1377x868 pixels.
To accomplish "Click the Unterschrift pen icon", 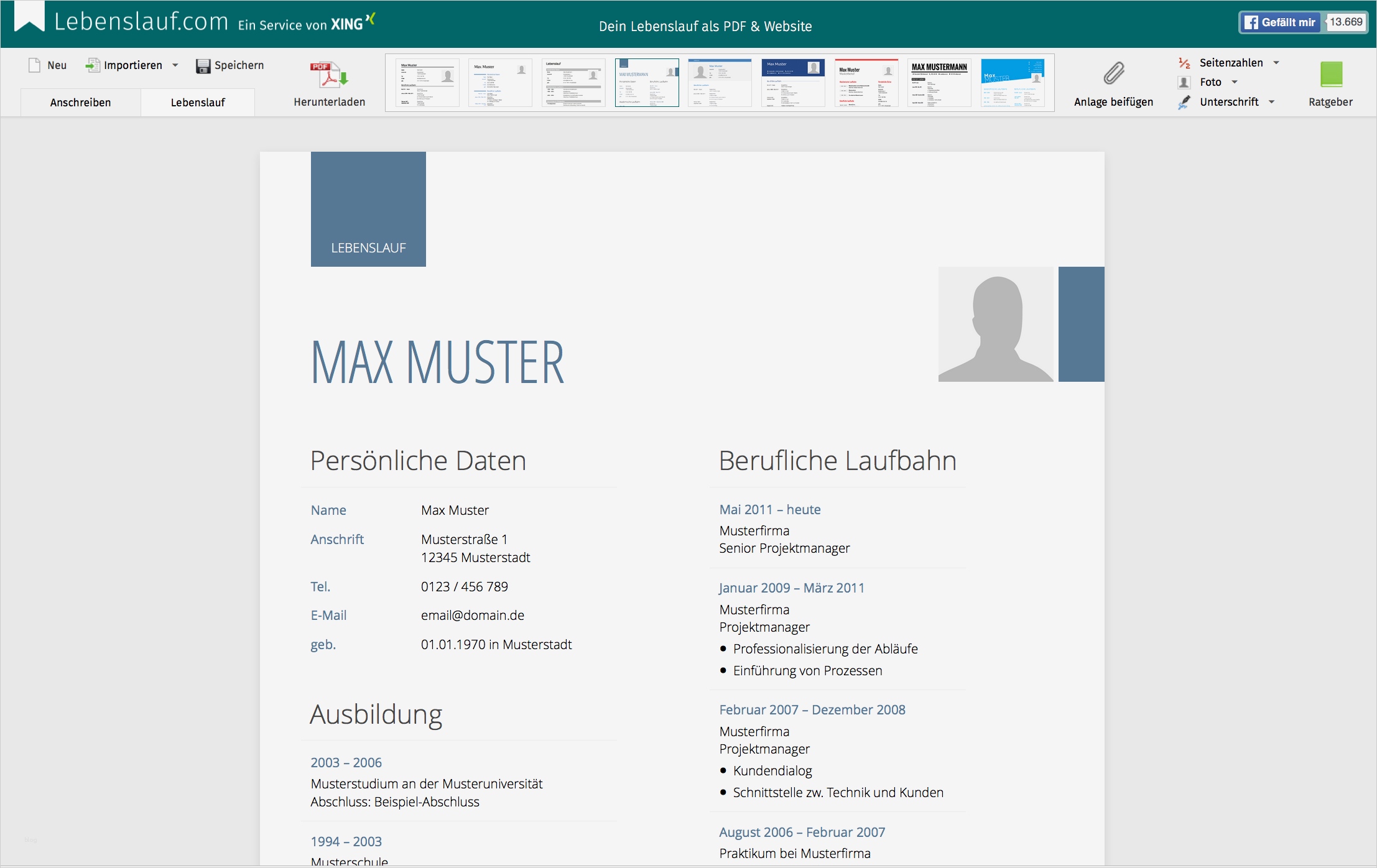I will point(1184,102).
